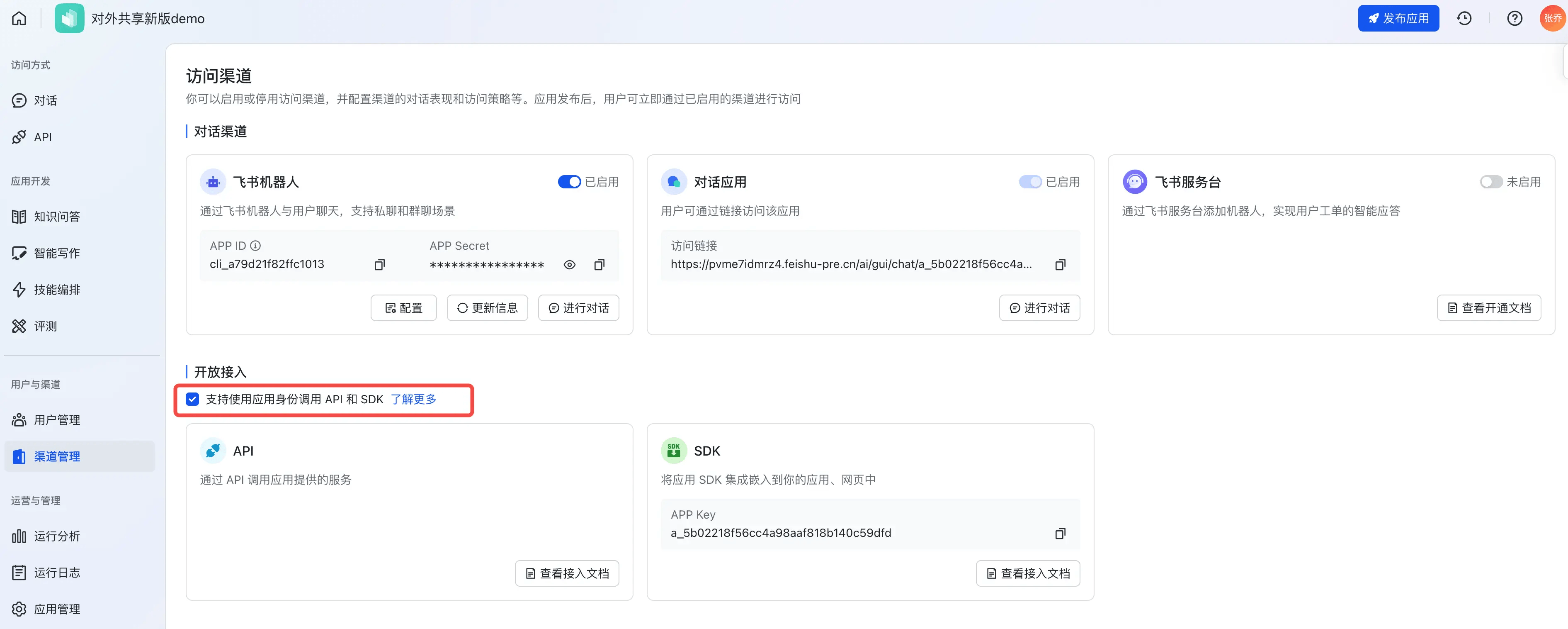
Task: Click 查看接入文档 on the SDK card
Action: (1027, 573)
